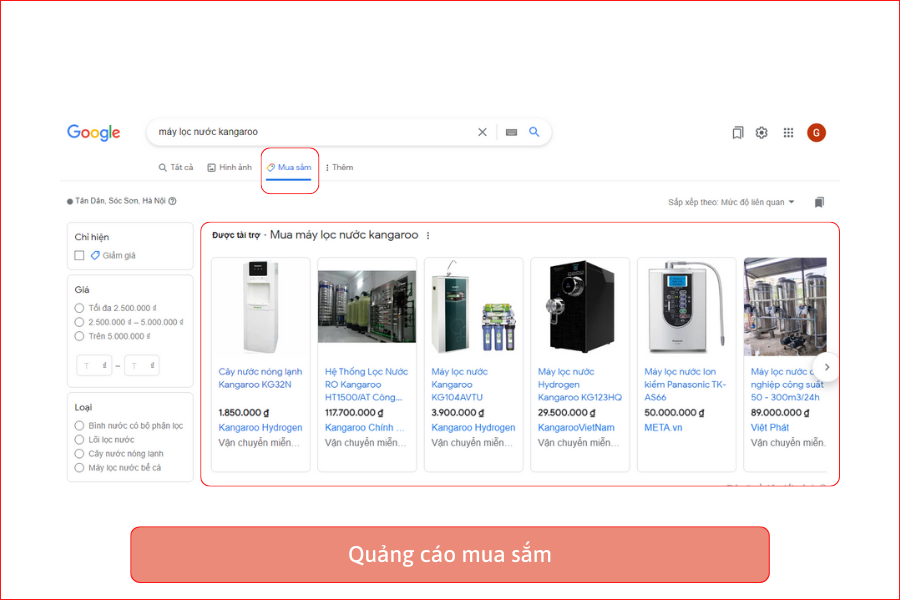Clear the search box with X icon

pyautogui.click(x=482, y=132)
